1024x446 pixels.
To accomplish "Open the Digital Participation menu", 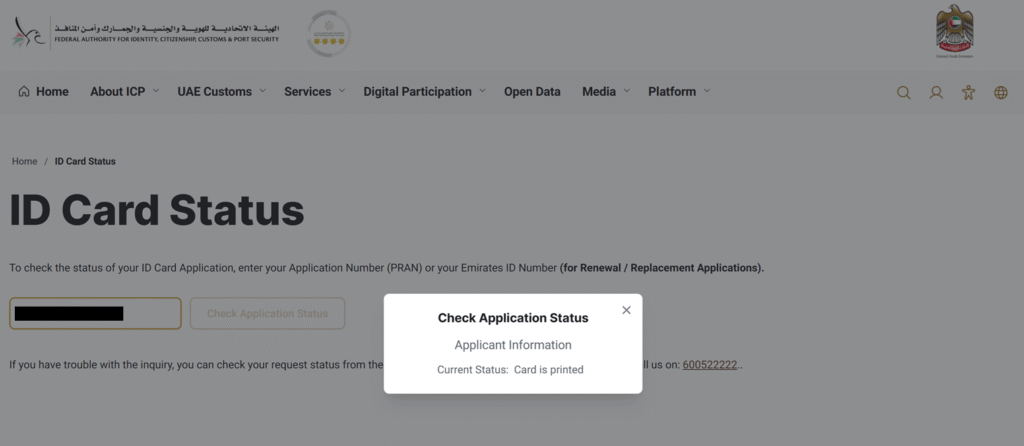I will coord(417,92).
